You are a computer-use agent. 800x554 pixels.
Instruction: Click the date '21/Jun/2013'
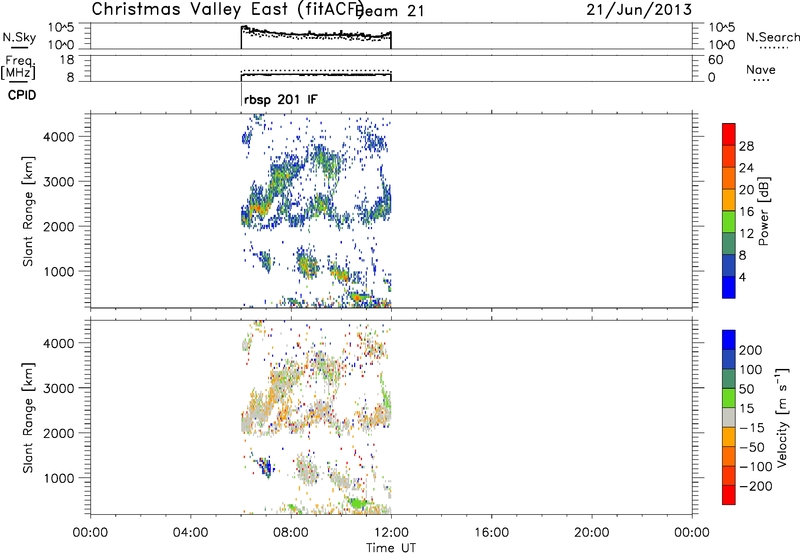(639, 10)
